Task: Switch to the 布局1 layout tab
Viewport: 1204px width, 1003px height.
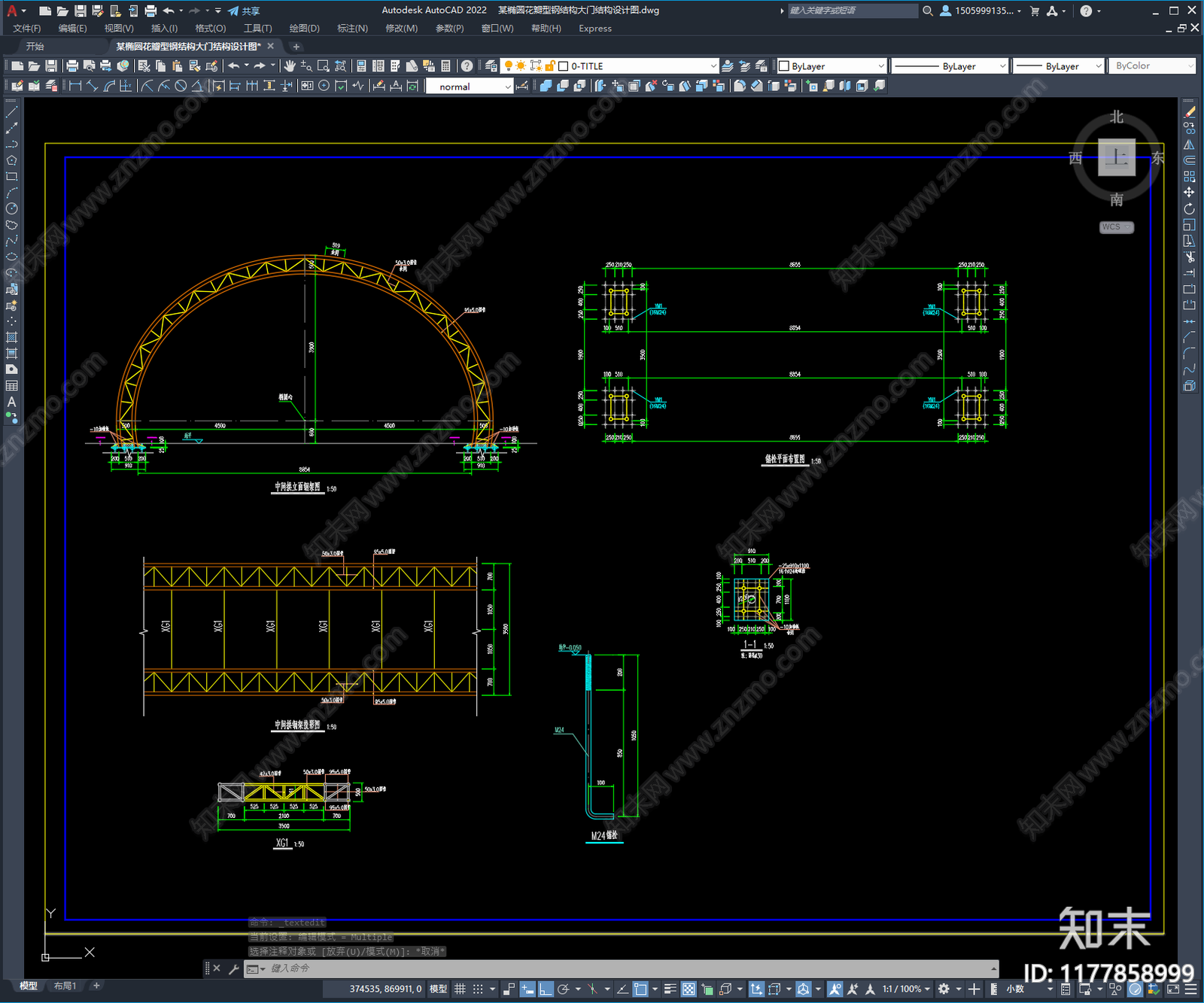Action: tap(65, 986)
